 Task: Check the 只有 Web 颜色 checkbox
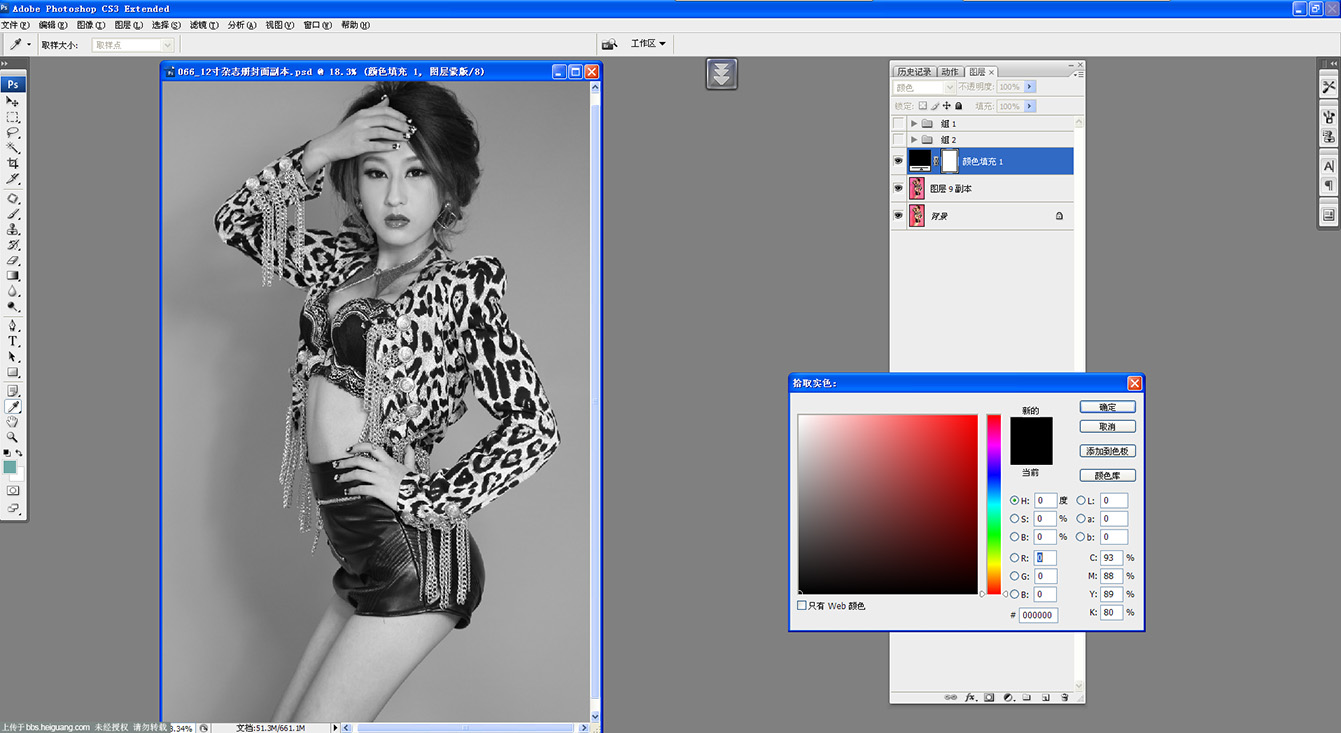[802, 606]
